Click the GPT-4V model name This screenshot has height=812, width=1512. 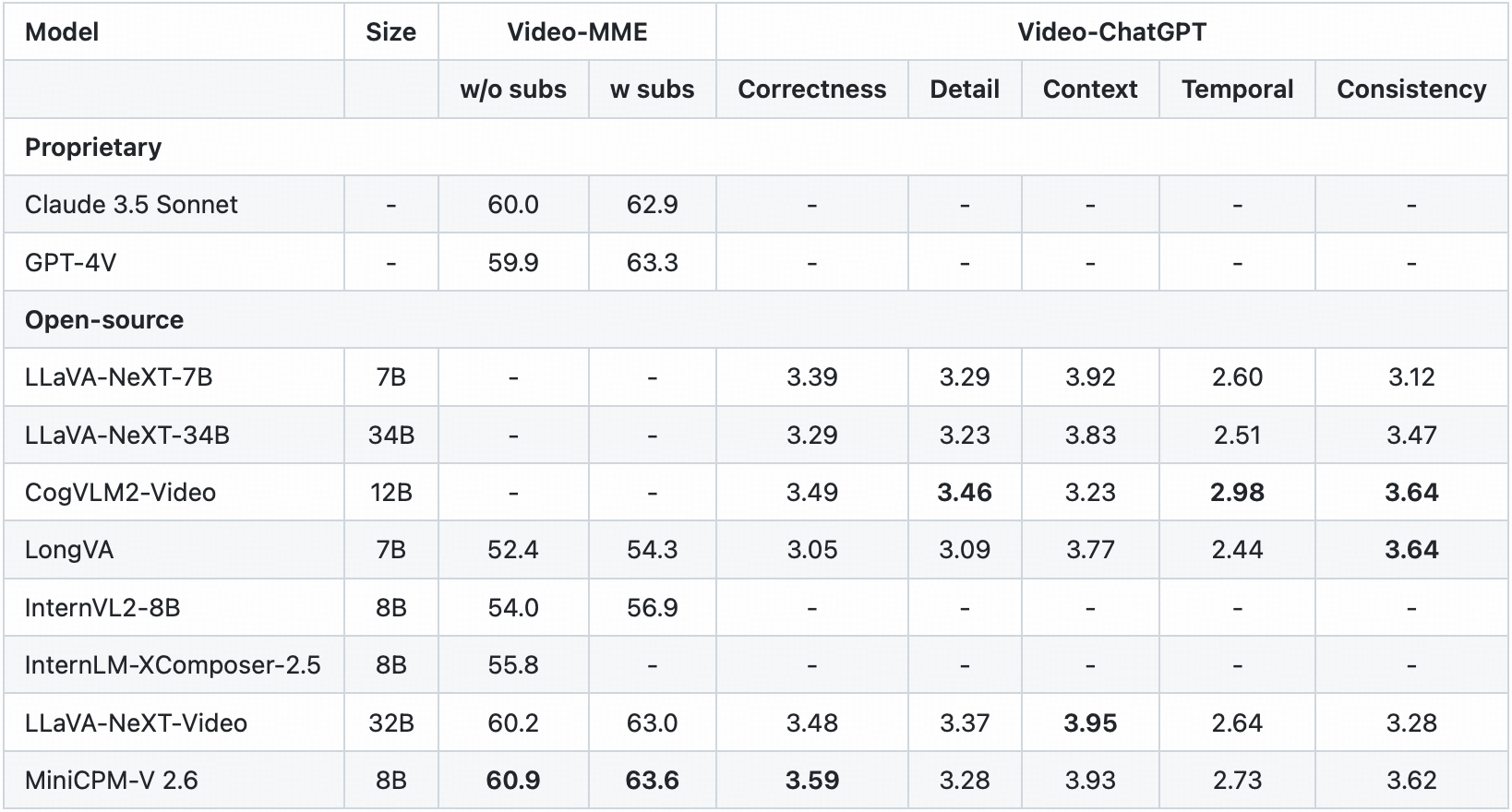[70, 263]
